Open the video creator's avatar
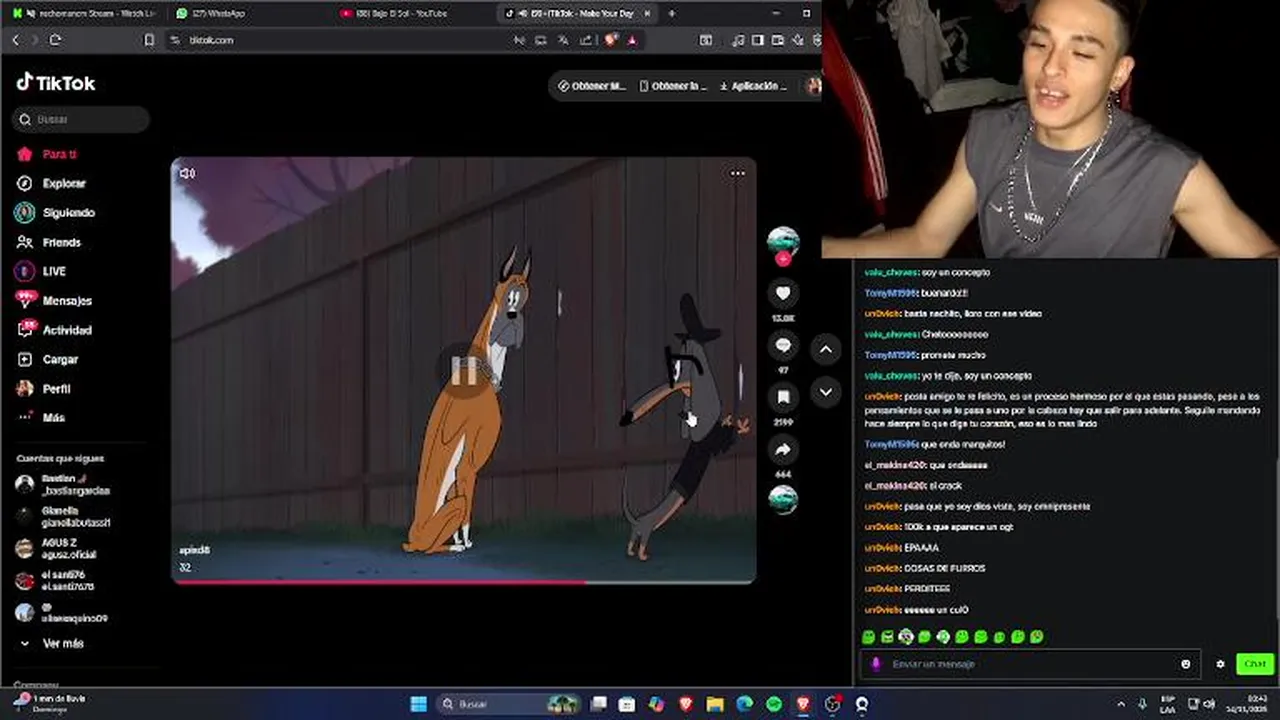 [x=783, y=241]
